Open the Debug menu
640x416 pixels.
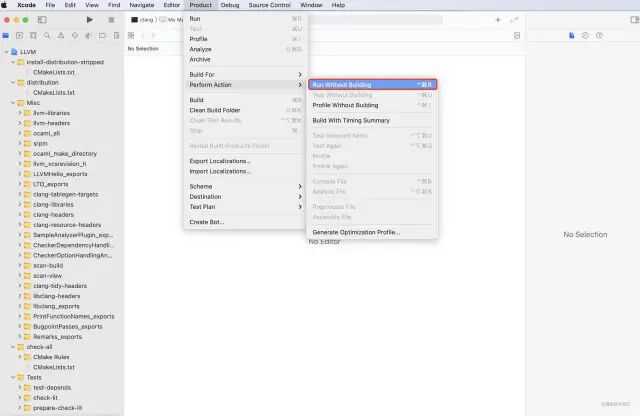[230, 5]
